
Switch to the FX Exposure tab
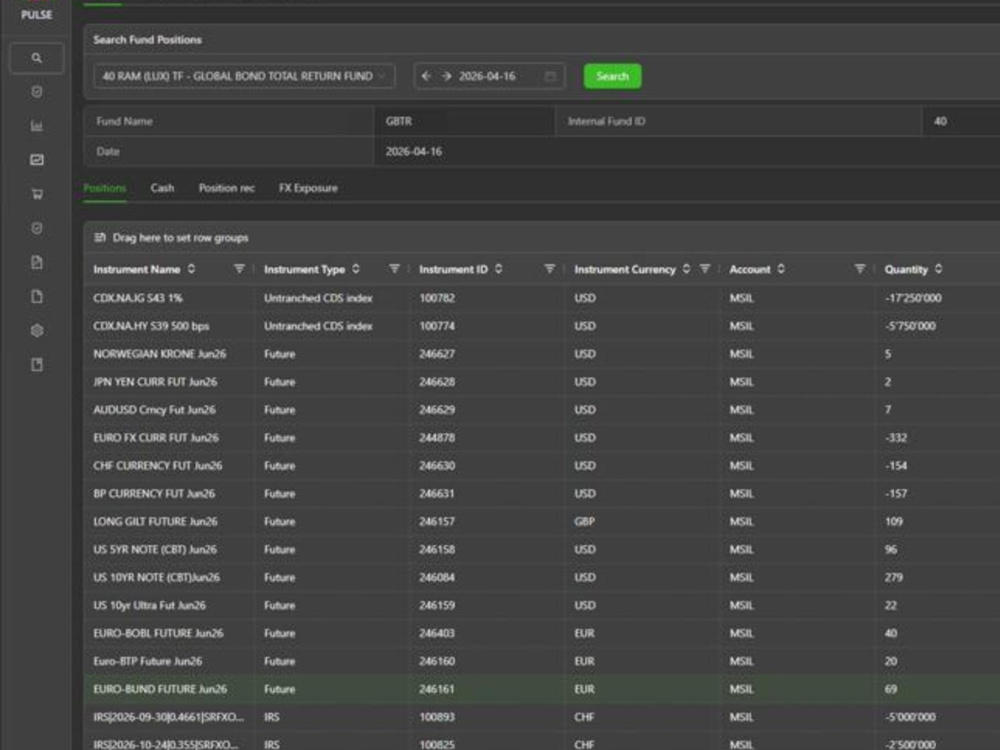[x=308, y=188]
